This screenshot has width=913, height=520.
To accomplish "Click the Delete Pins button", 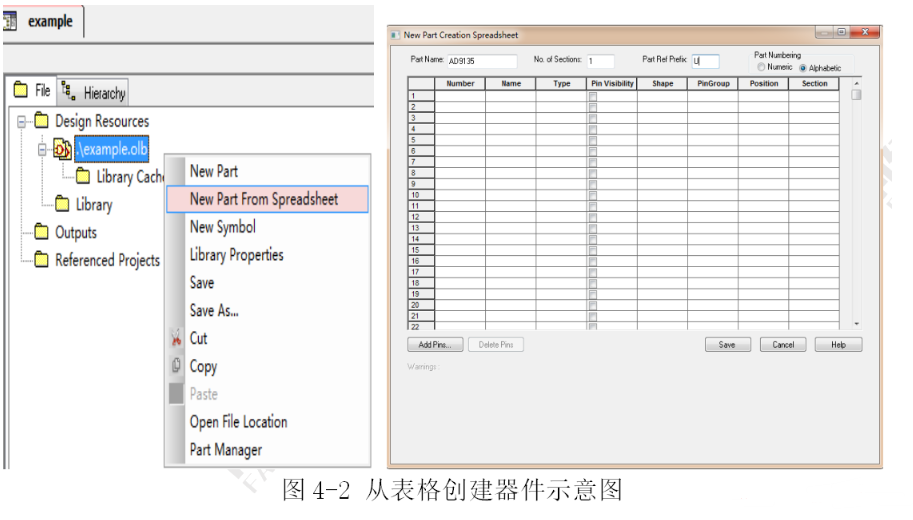I will pyautogui.click(x=496, y=345).
